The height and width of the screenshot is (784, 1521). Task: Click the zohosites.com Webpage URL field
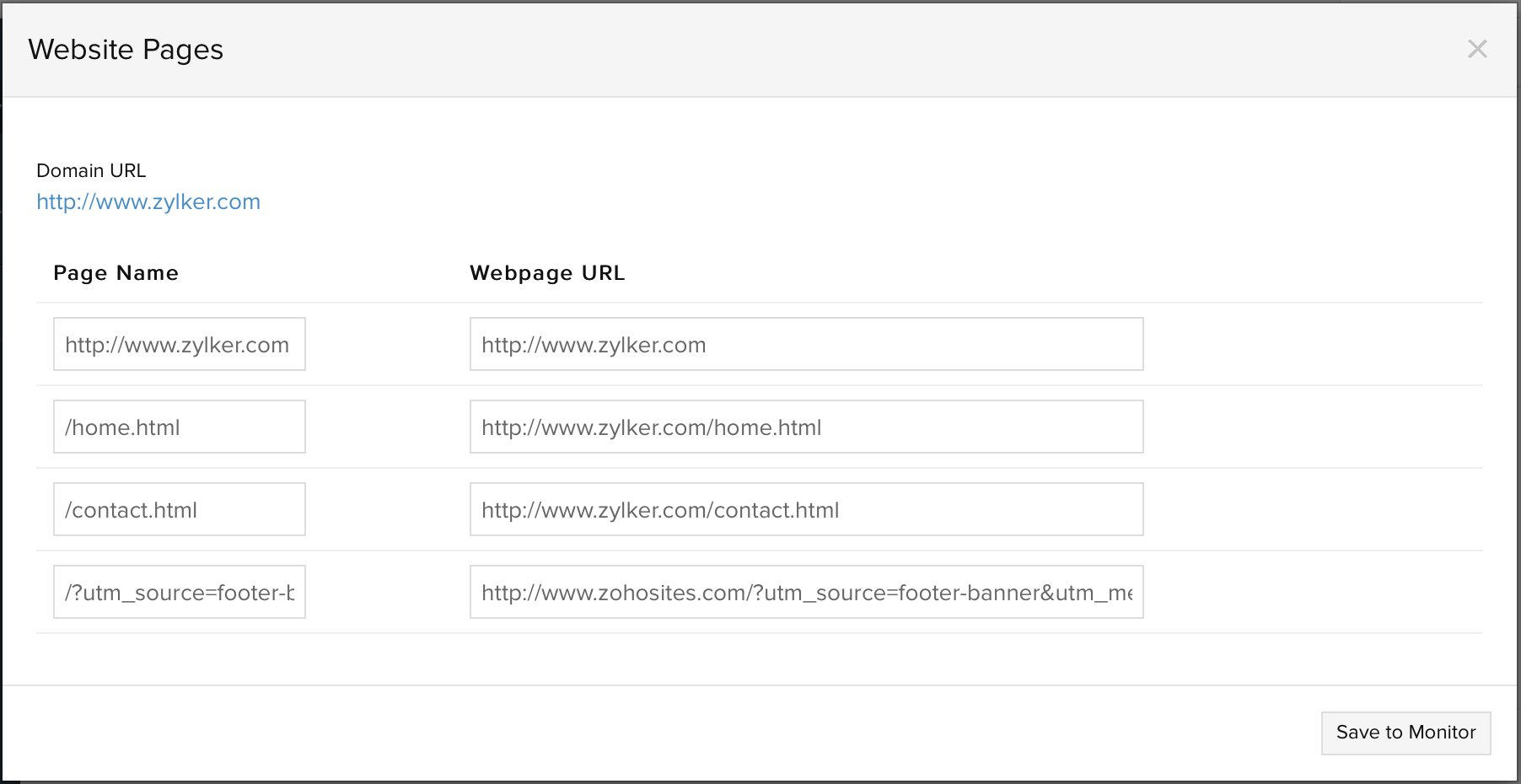(x=806, y=592)
